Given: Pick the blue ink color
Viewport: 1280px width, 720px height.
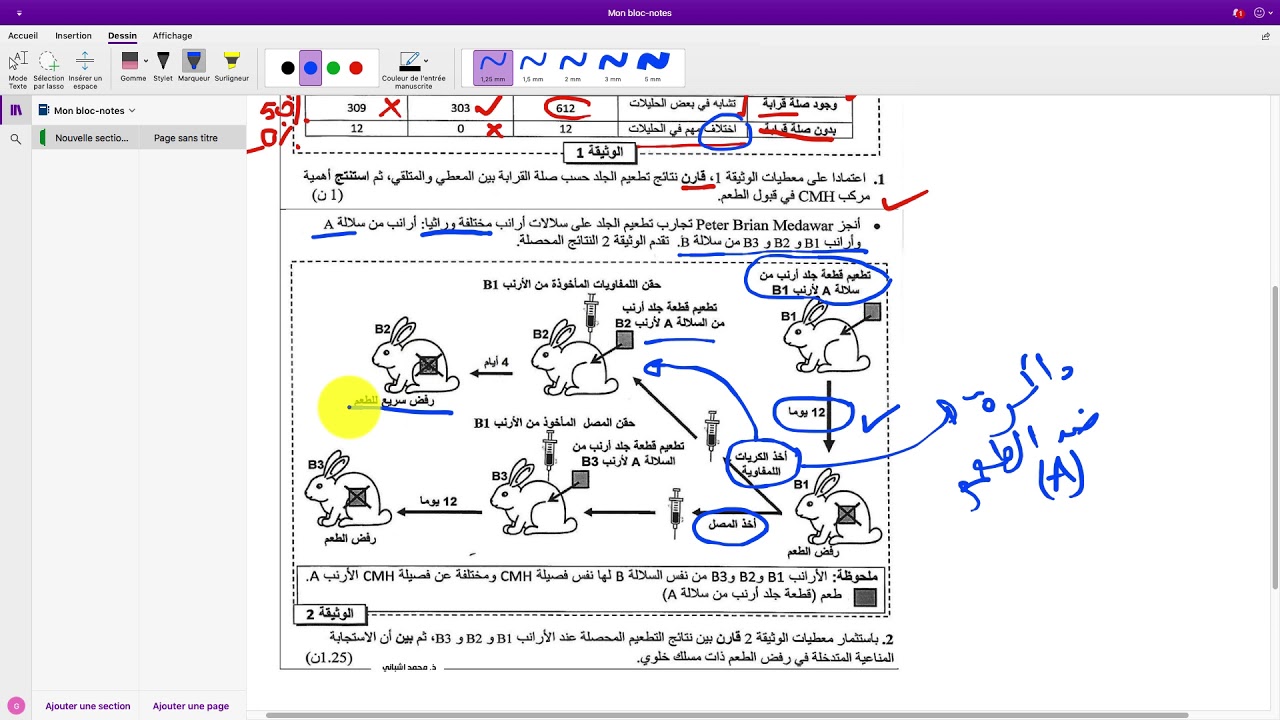Looking at the screenshot, I should click(310, 68).
